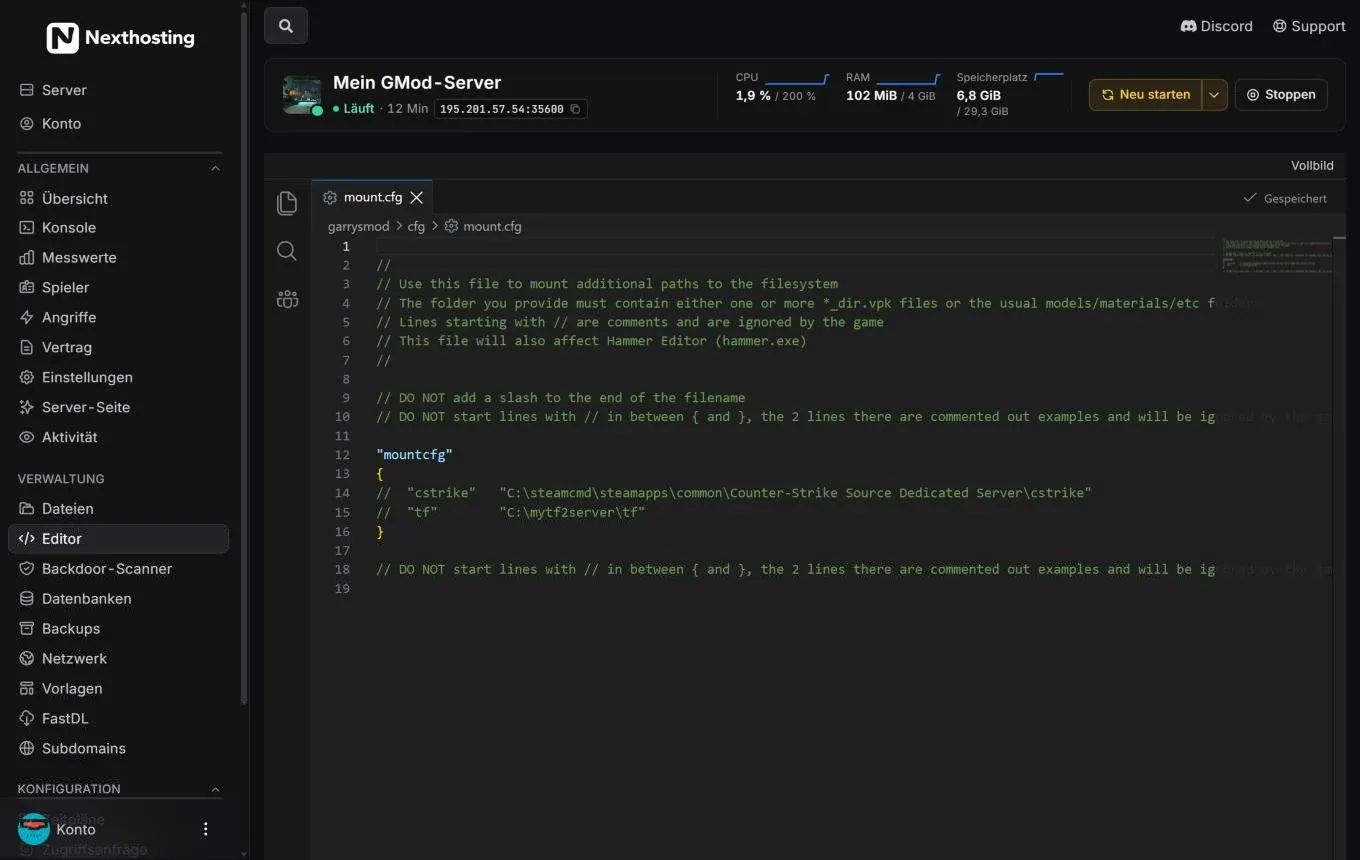
Task: Open Discord link in header
Action: pos(1217,26)
